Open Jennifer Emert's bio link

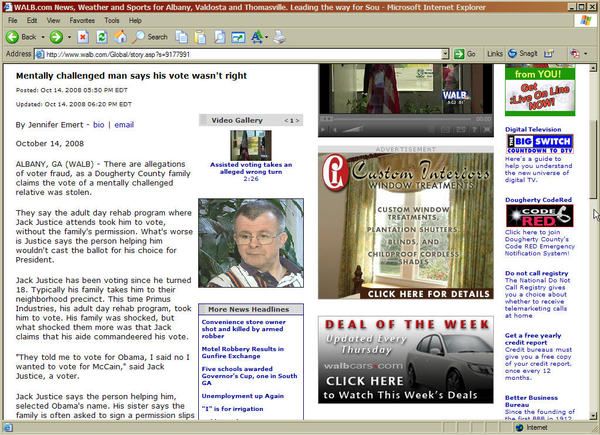98,125
